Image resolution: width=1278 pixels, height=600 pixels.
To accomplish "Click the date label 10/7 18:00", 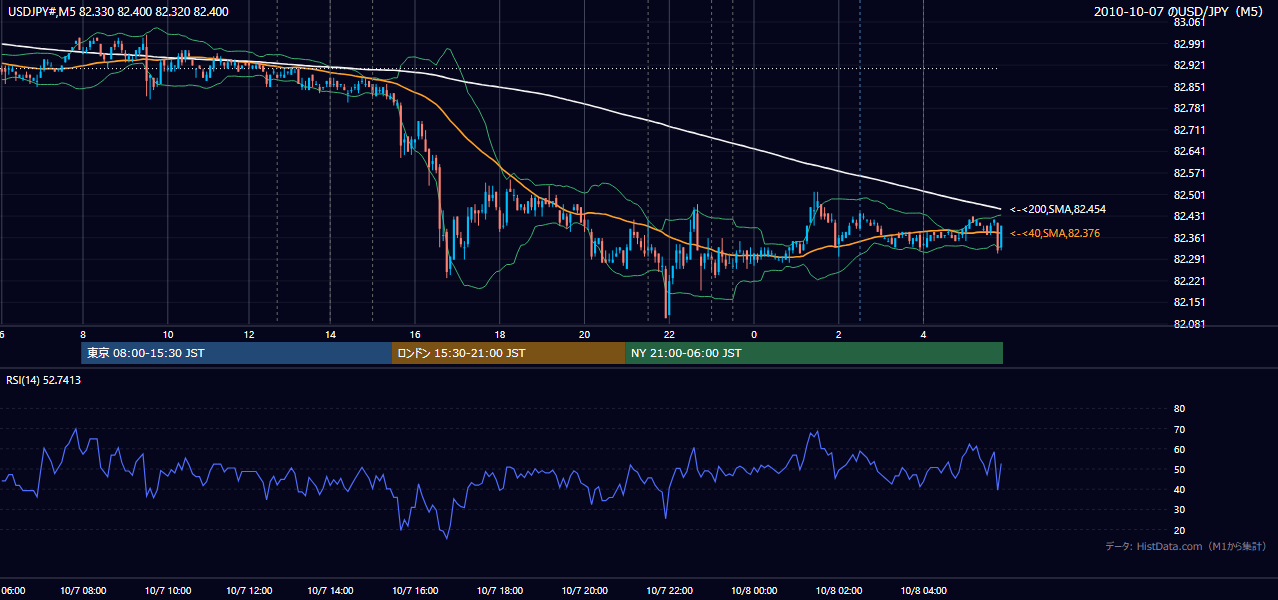I will [498, 591].
